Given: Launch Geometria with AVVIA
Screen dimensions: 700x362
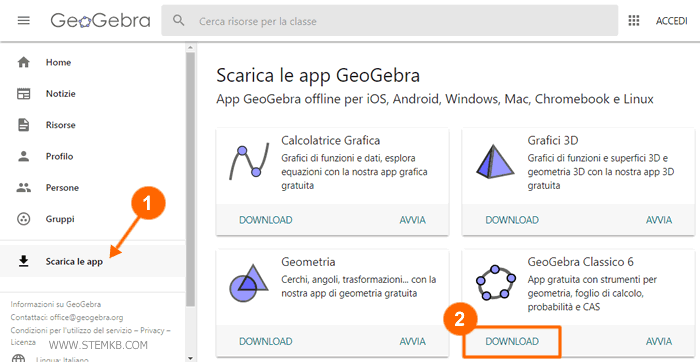Looking at the screenshot, I should tap(412, 341).
